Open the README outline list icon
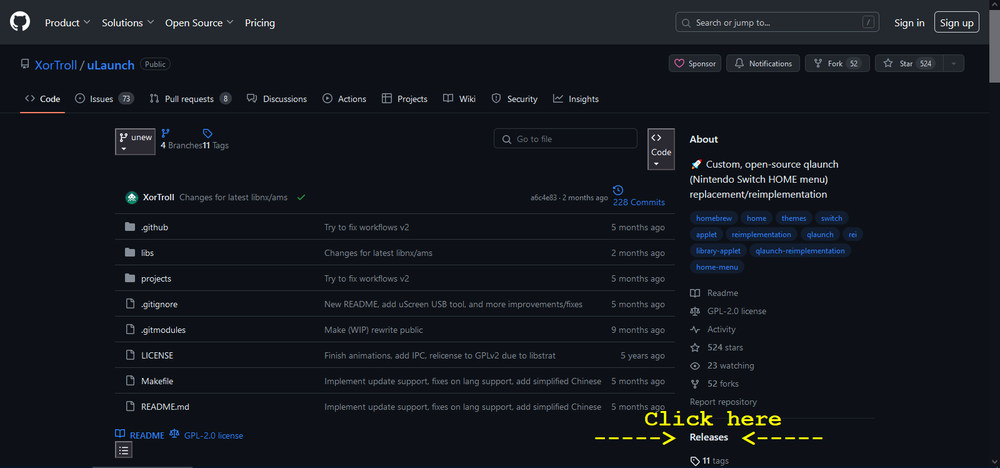1000x468 pixels. pos(124,450)
